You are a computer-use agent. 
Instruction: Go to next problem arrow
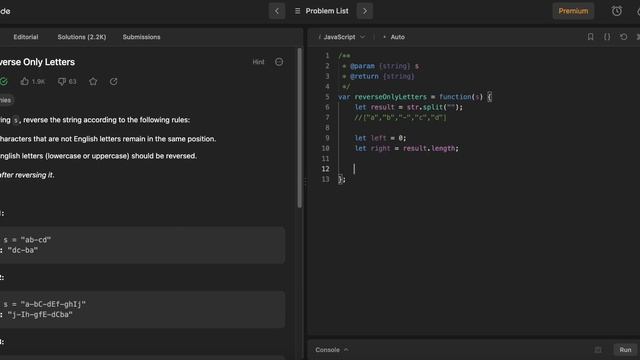[364, 11]
